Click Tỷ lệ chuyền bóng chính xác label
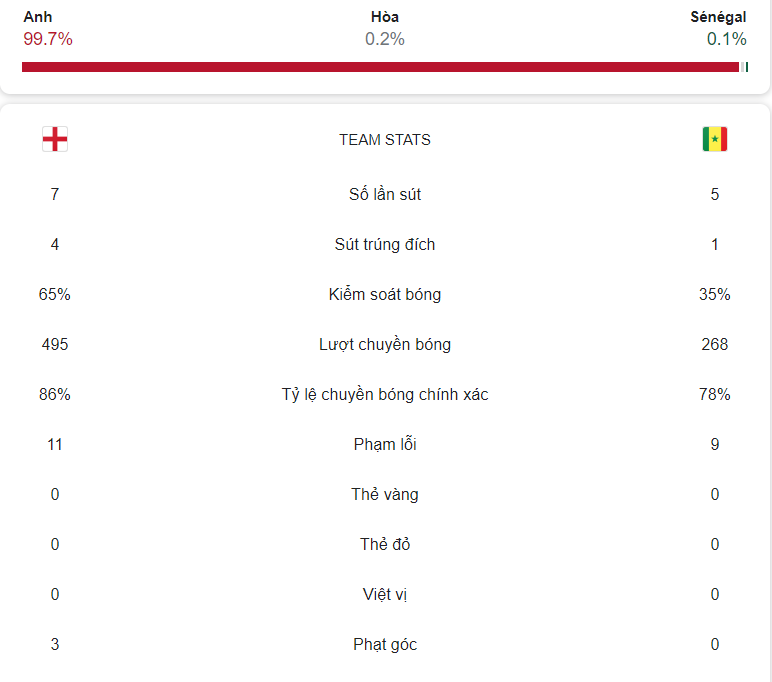The width and height of the screenshot is (772, 682). (385, 394)
